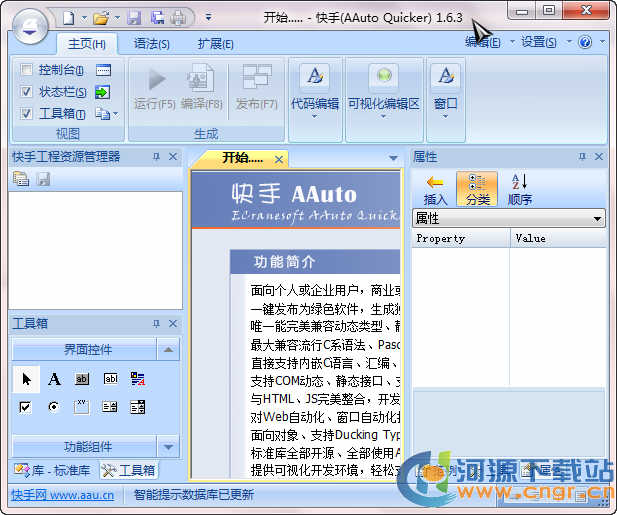Select the pointer tool in 工具箱
Viewport: 617px width, 515px height.
coord(27,379)
